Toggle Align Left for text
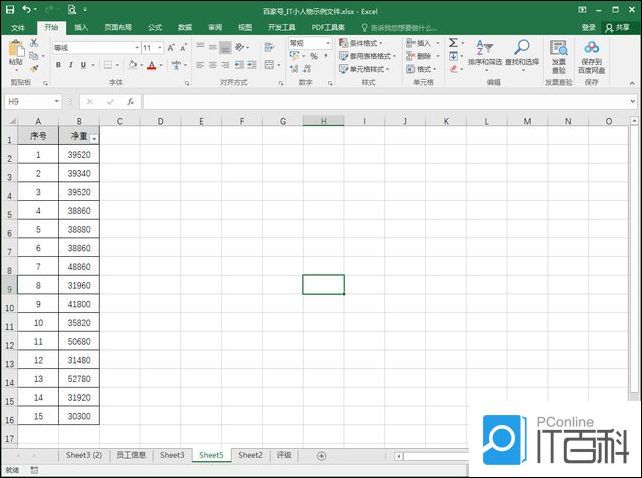This screenshot has width=642, height=478. (x=200, y=65)
